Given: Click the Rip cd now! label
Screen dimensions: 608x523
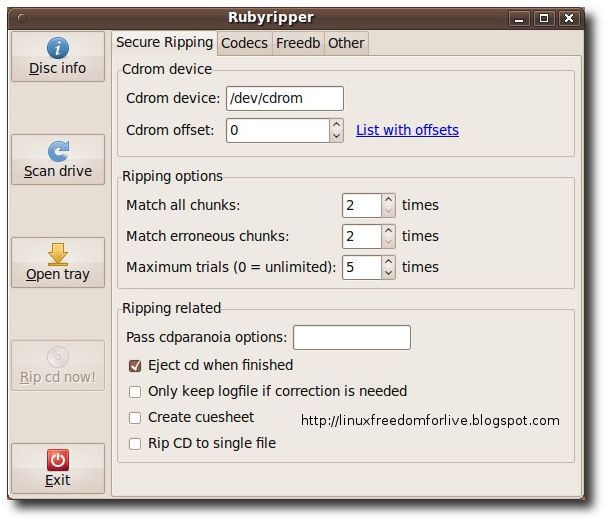Looking at the screenshot, I should click(58, 377).
